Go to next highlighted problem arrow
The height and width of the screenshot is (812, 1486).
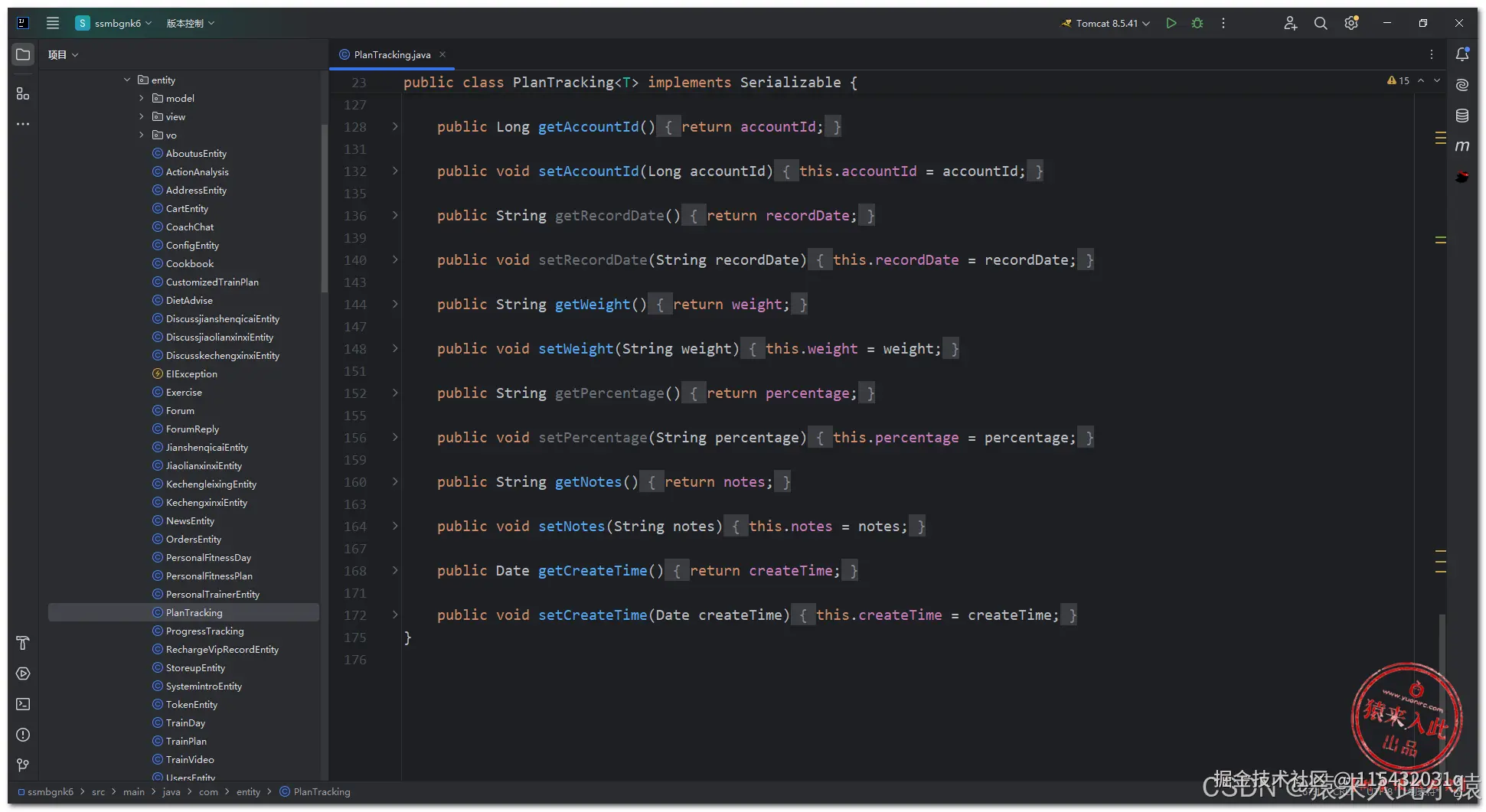coord(1437,80)
